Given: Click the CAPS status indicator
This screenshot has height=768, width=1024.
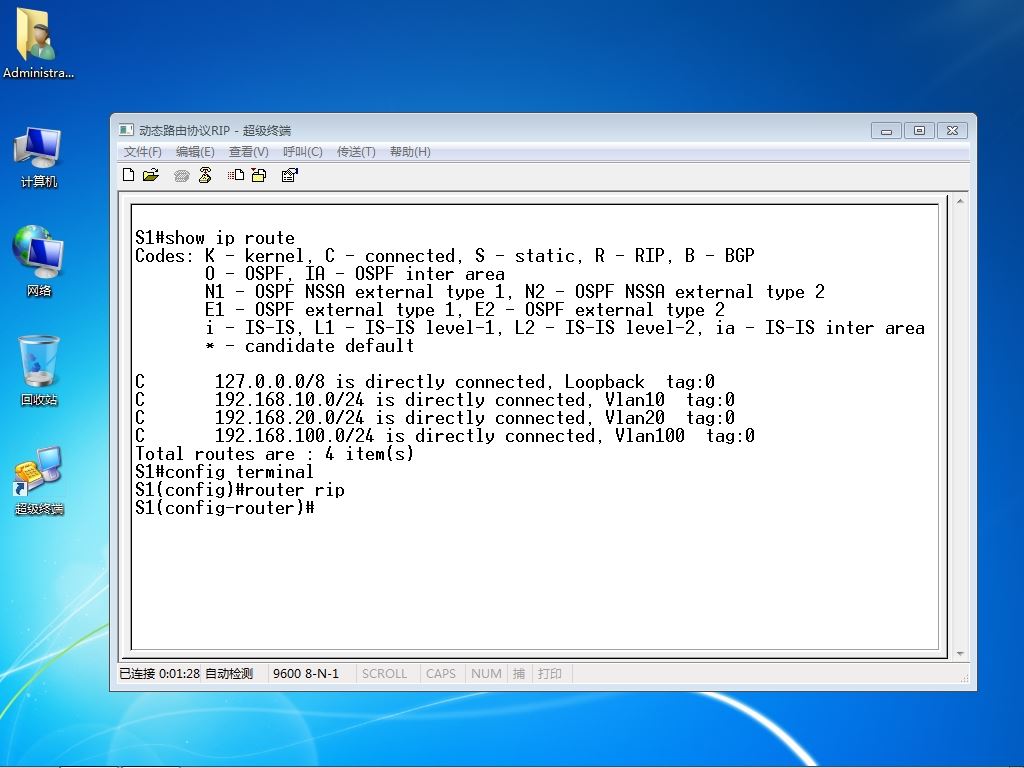Looking at the screenshot, I should [441, 673].
